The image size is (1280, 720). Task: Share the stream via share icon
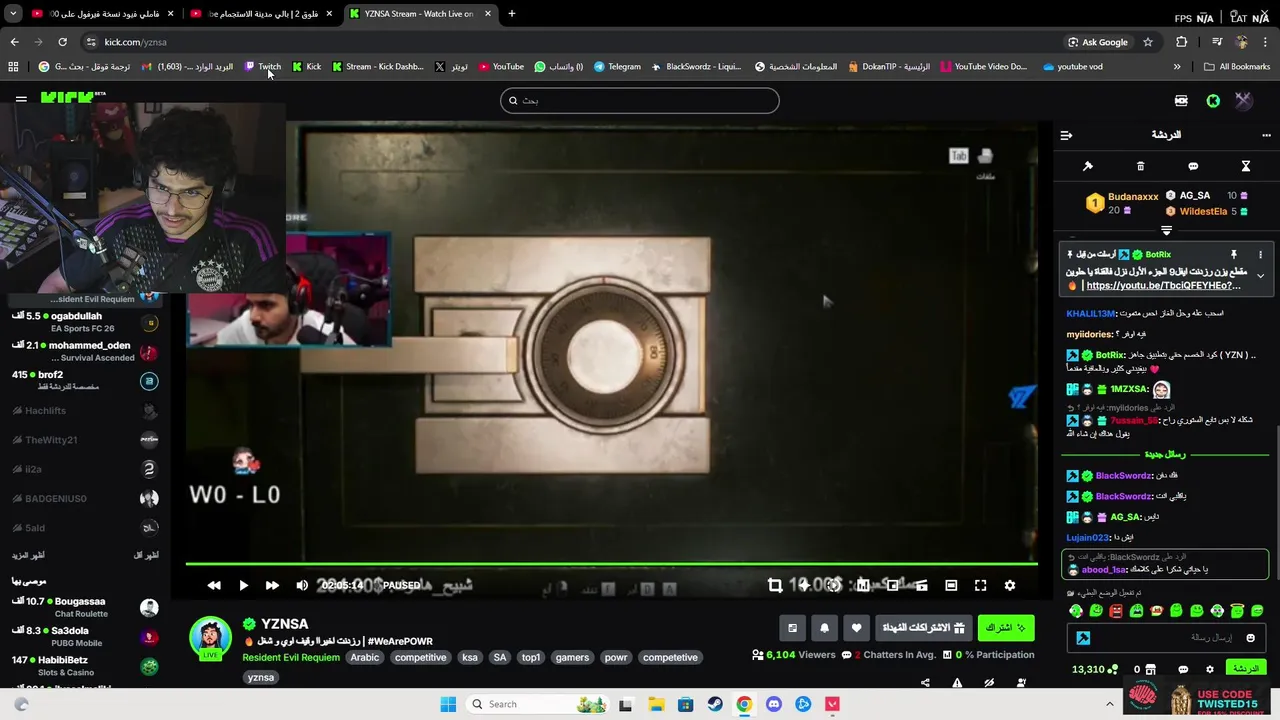[925, 683]
